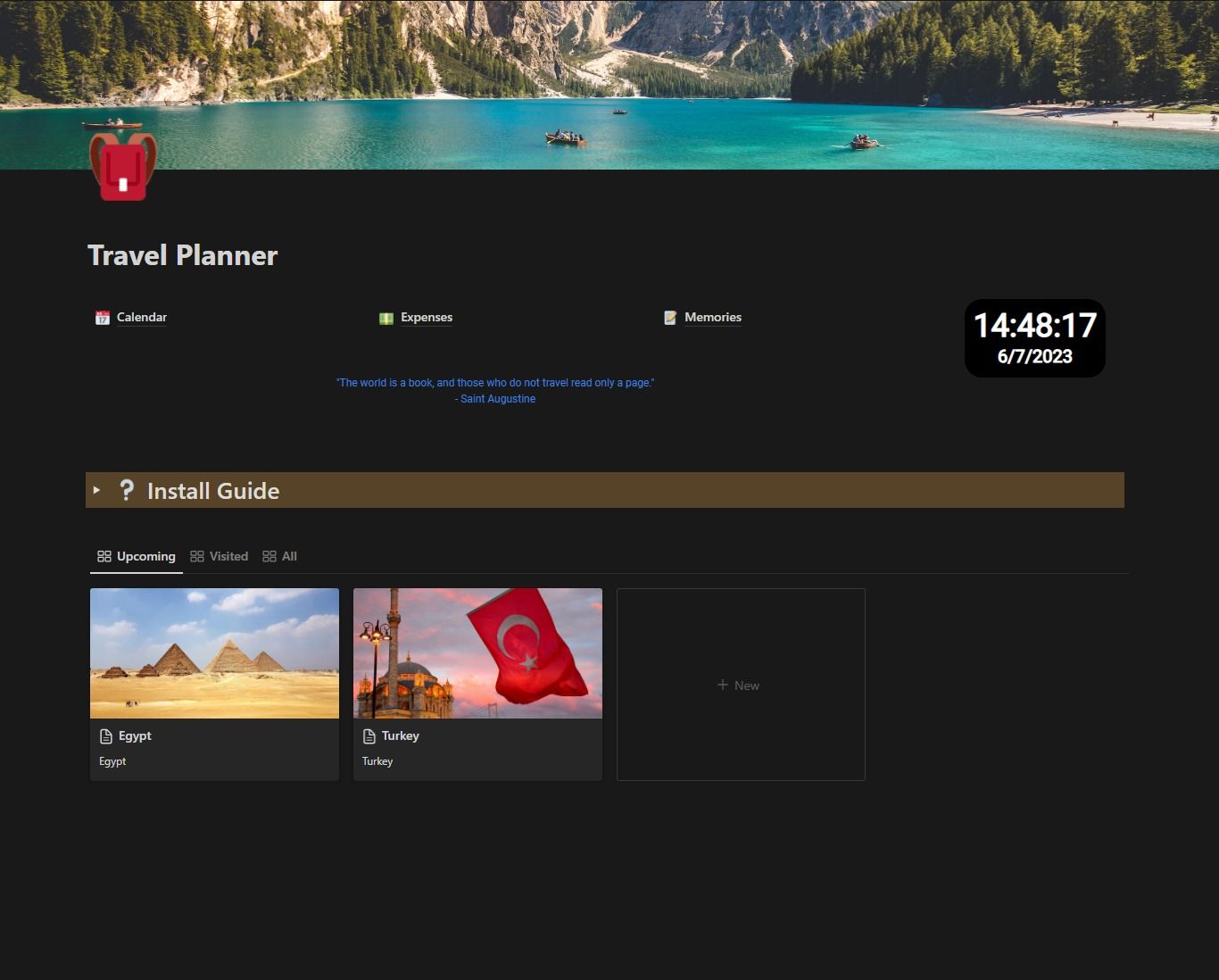1219x980 pixels.
Task: Click the Travel Planner page title
Action: [x=183, y=255]
